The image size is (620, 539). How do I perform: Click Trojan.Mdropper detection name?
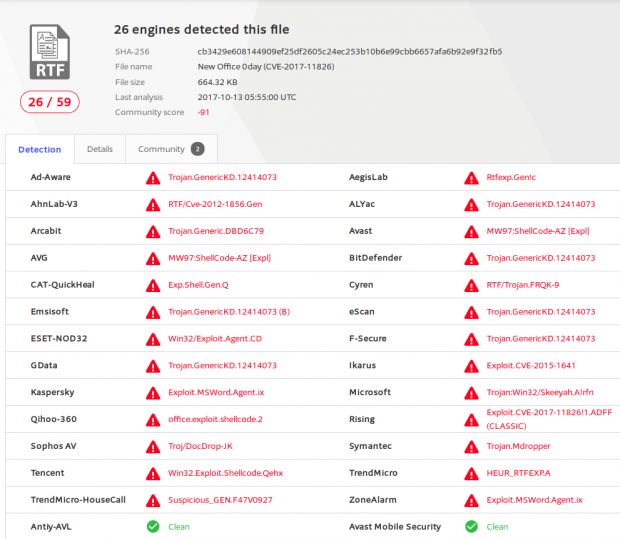pyautogui.click(x=518, y=446)
